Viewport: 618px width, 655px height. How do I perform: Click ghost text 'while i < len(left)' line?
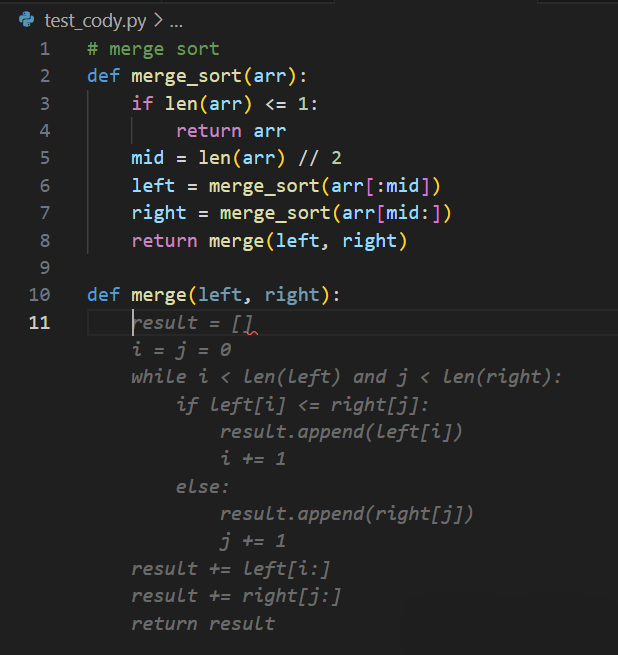coord(346,377)
